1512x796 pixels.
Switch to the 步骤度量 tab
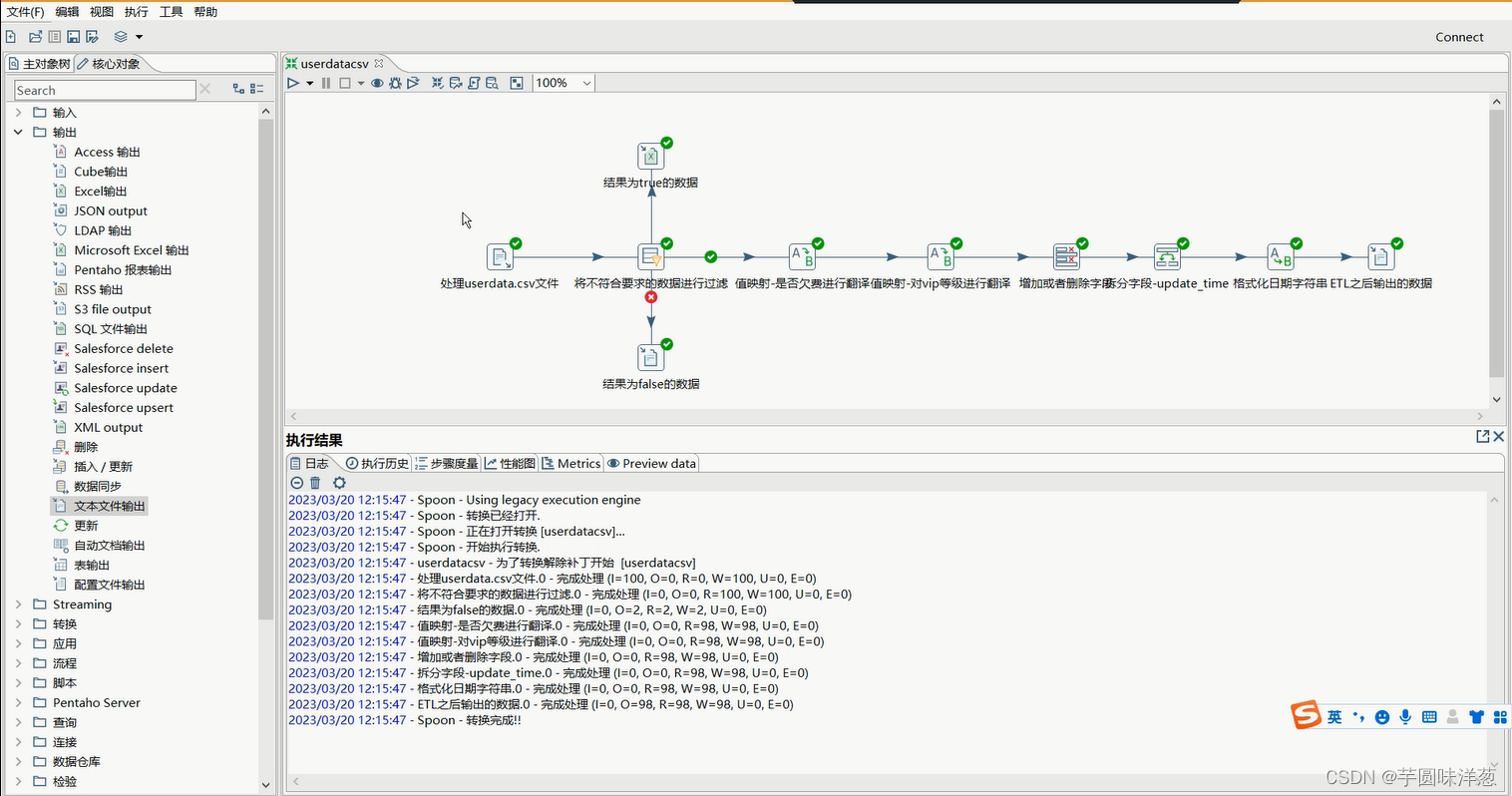pyautogui.click(x=446, y=464)
